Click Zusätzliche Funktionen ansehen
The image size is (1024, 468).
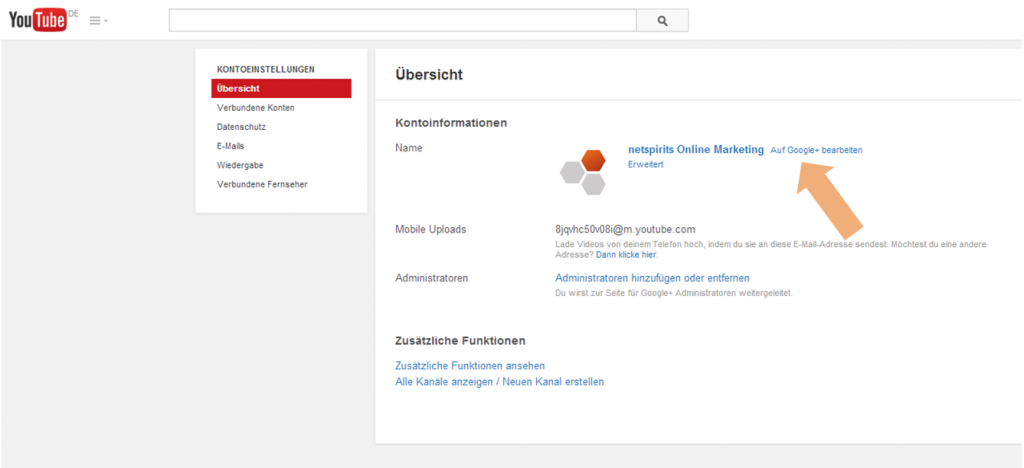[x=470, y=366]
